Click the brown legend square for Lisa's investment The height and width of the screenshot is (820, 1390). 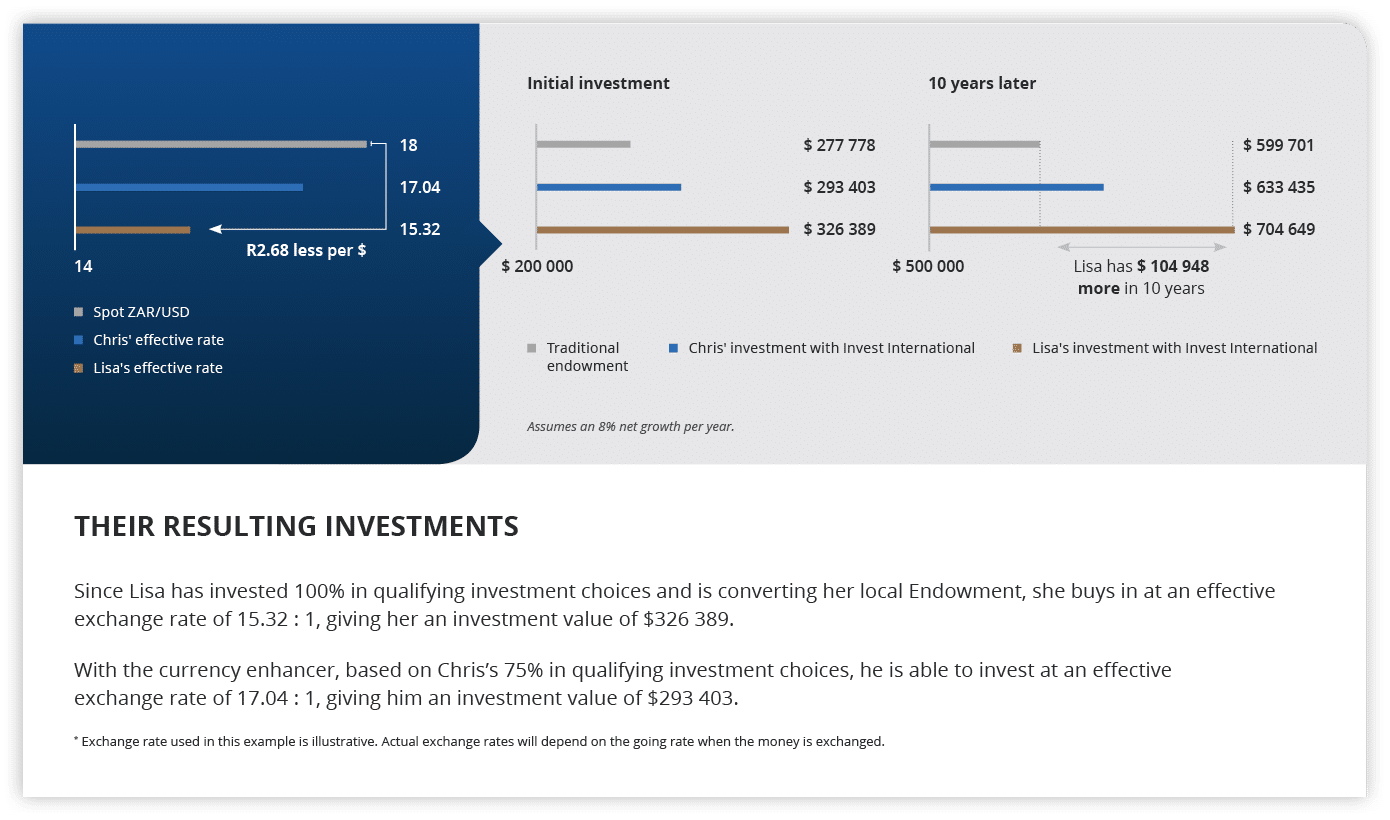tap(1017, 348)
